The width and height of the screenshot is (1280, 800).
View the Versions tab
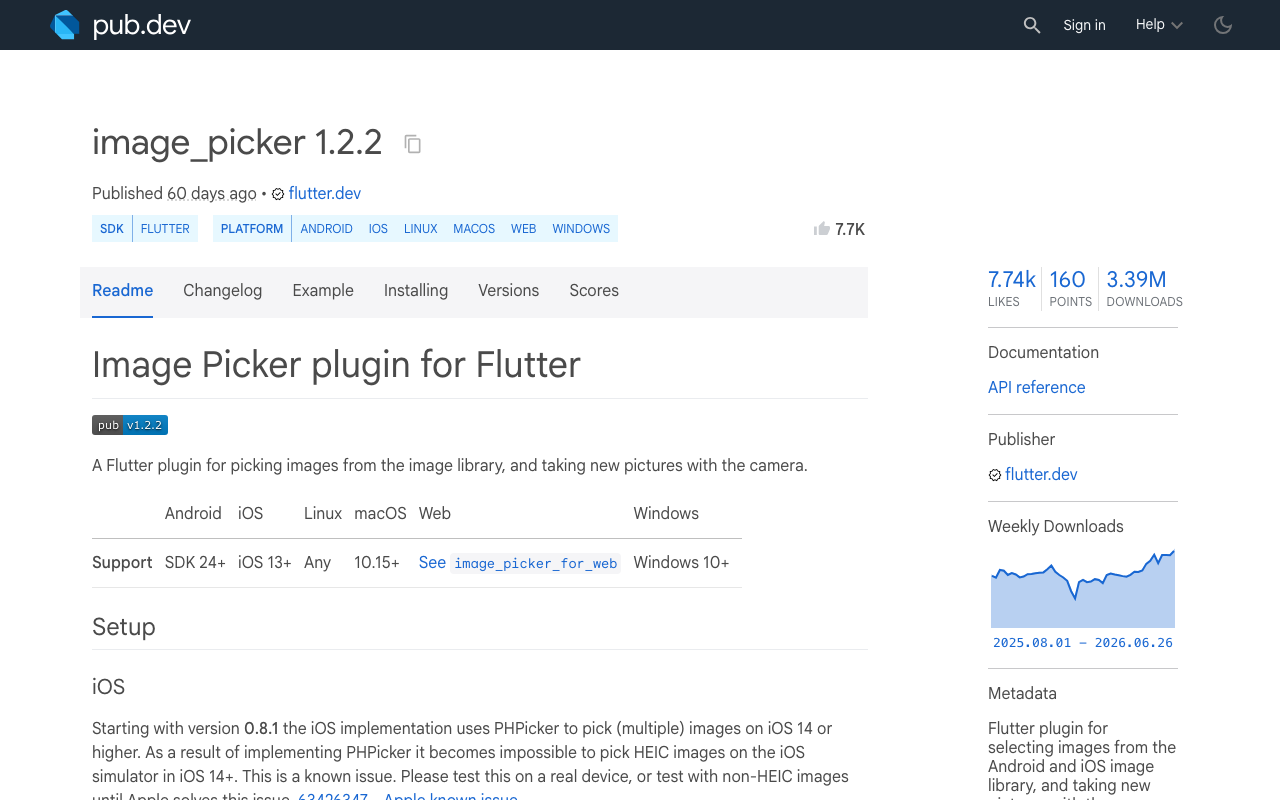coord(508,291)
